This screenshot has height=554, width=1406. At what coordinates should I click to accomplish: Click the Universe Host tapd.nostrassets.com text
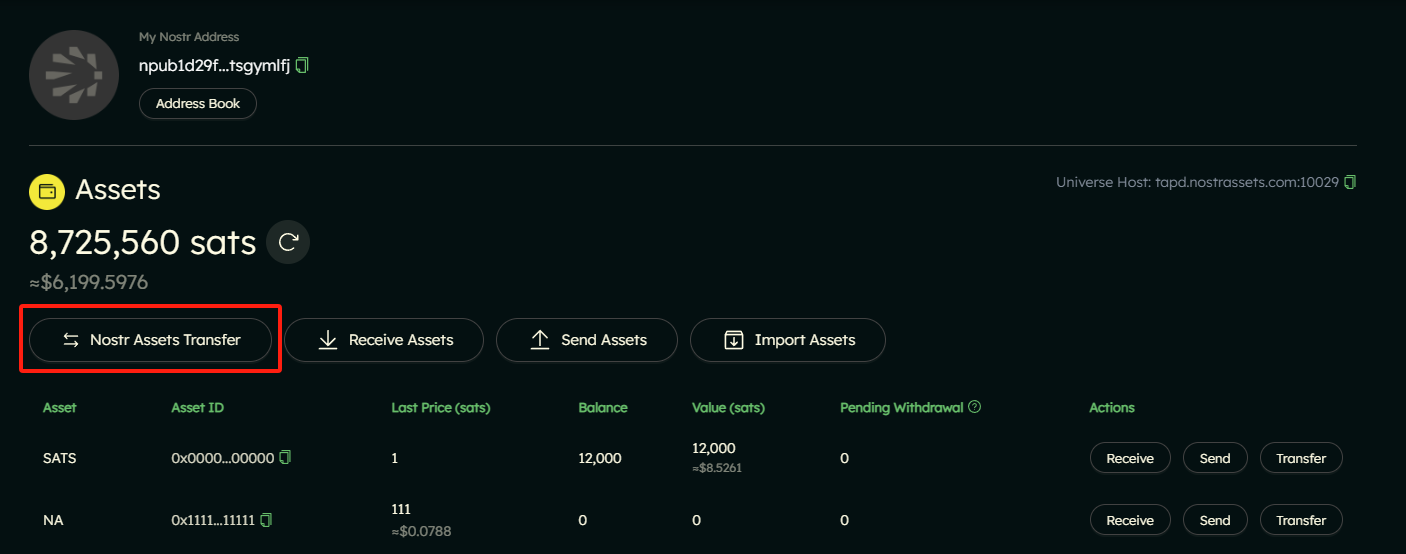(x=1197, y=182)
